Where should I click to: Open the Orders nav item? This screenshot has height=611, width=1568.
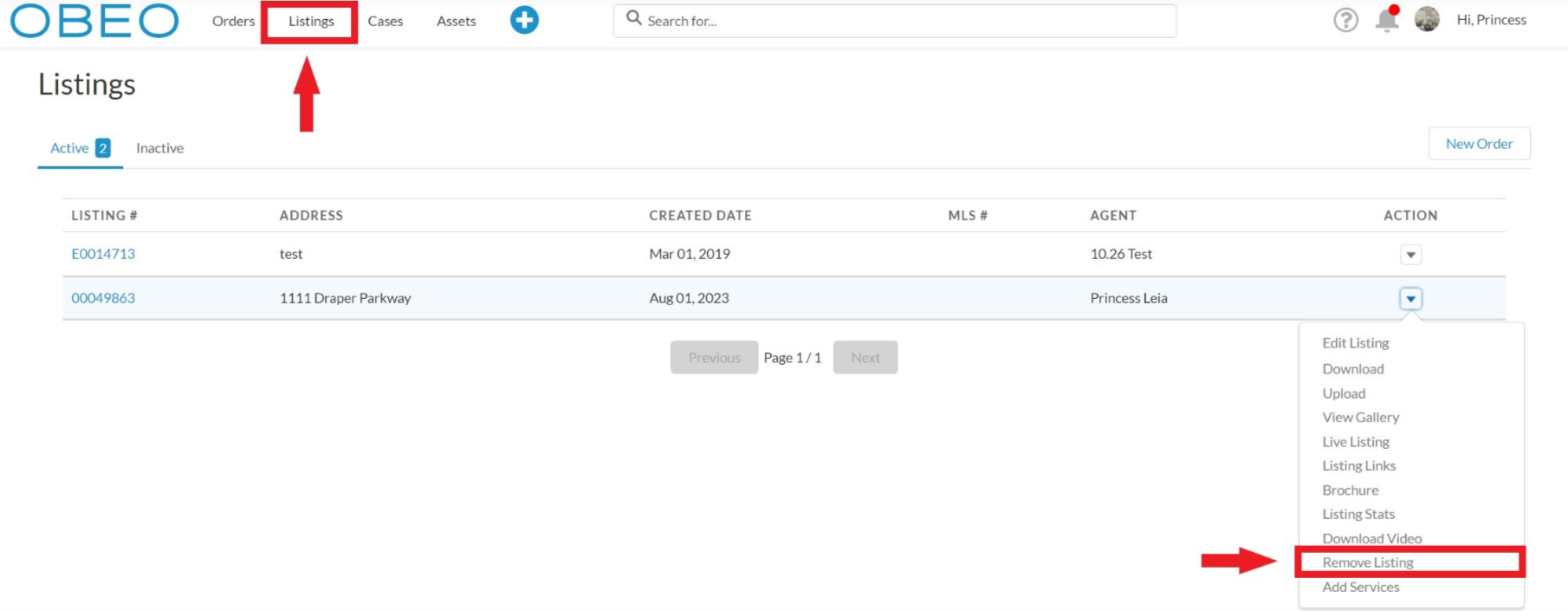pos(234,21)
